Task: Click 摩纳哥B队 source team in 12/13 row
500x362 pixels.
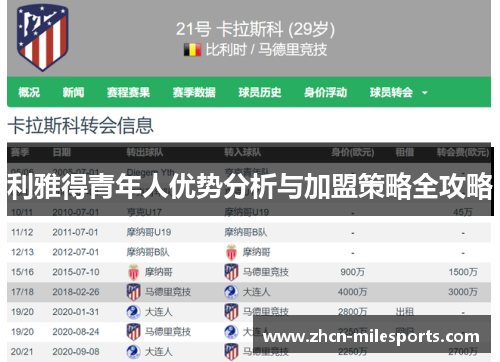Action: coord(148,252)
